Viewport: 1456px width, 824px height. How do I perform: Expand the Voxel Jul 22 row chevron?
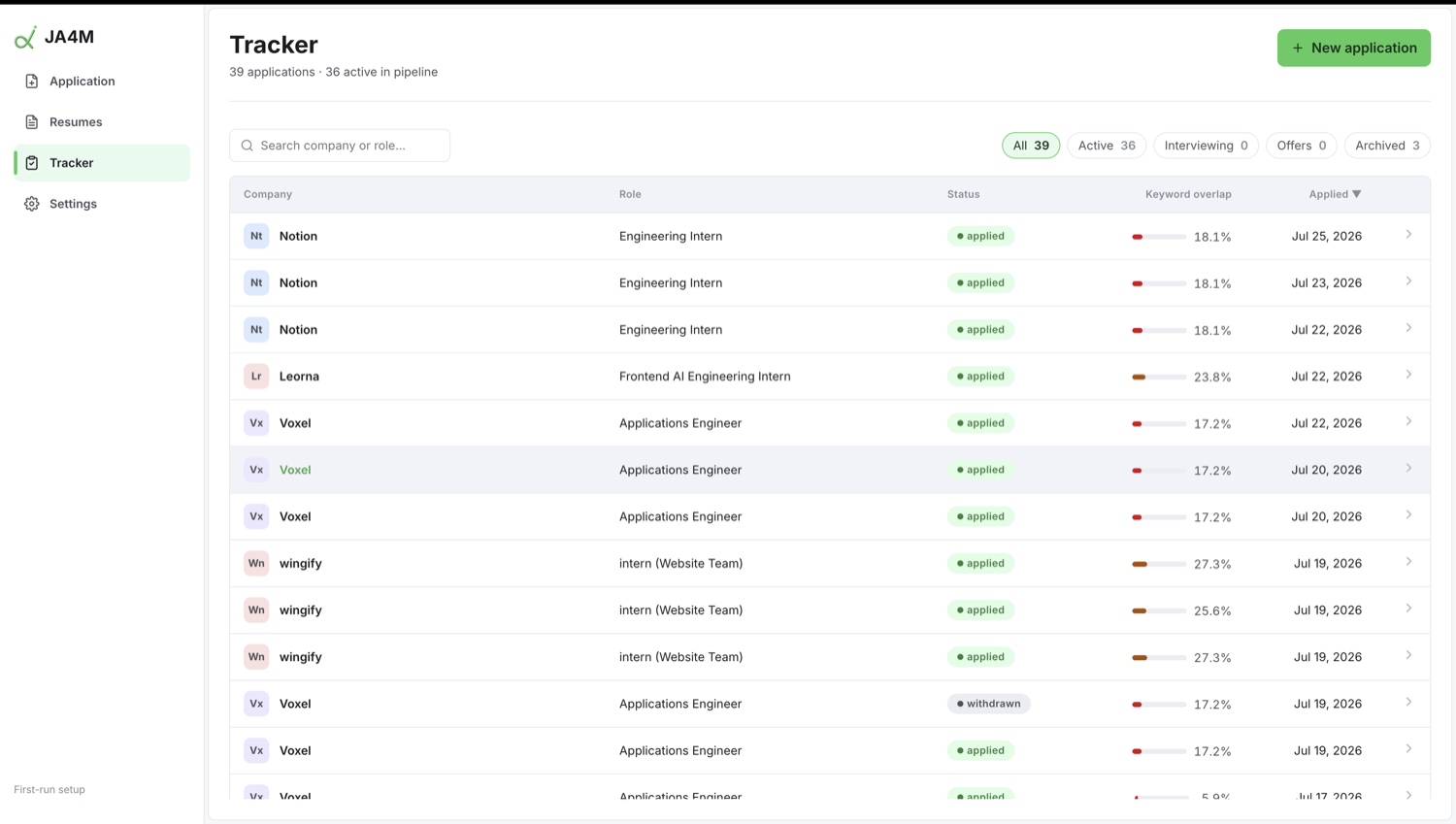click(1408, 422)
